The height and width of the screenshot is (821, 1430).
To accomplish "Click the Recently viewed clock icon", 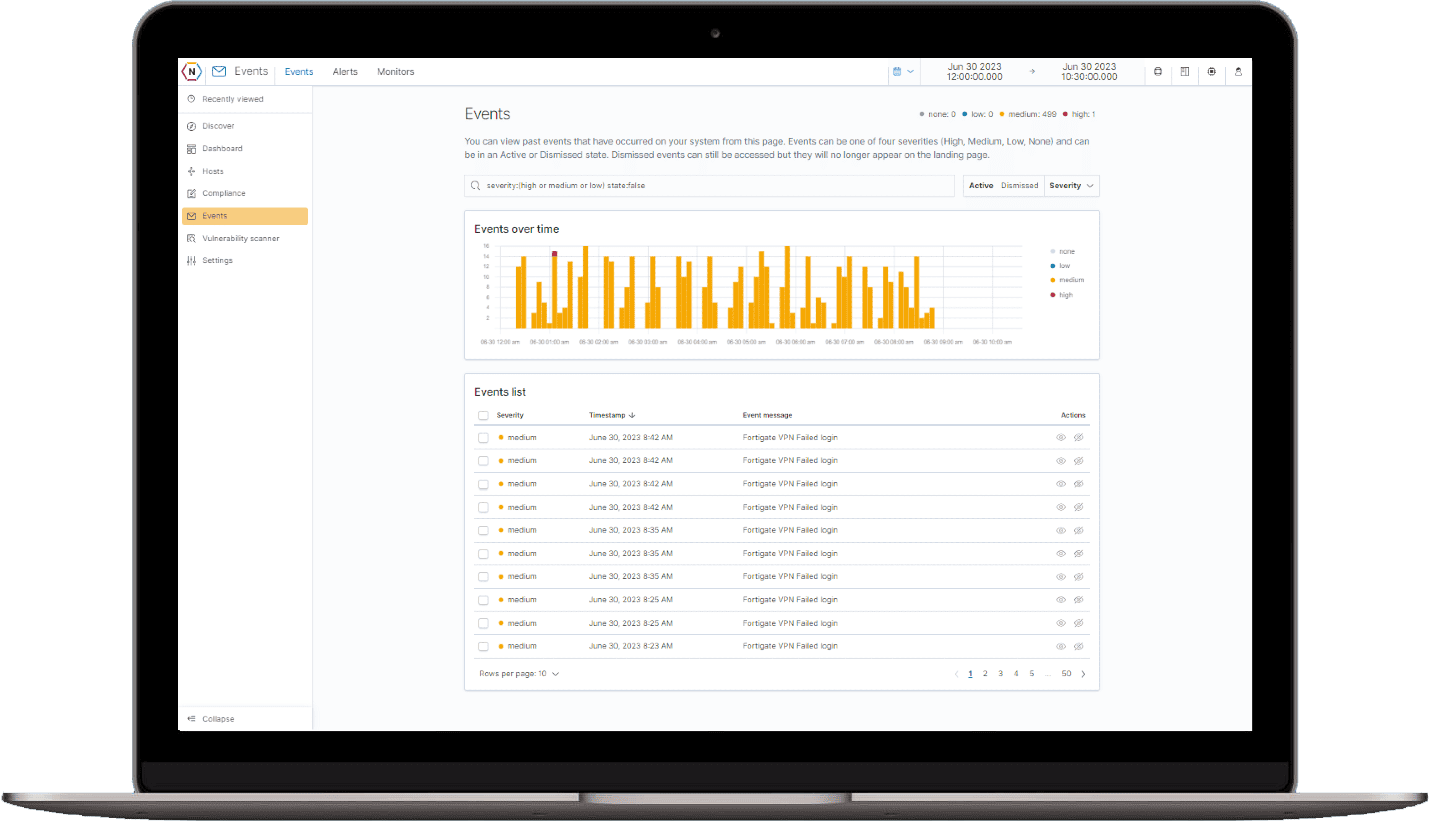I will 191,99.
